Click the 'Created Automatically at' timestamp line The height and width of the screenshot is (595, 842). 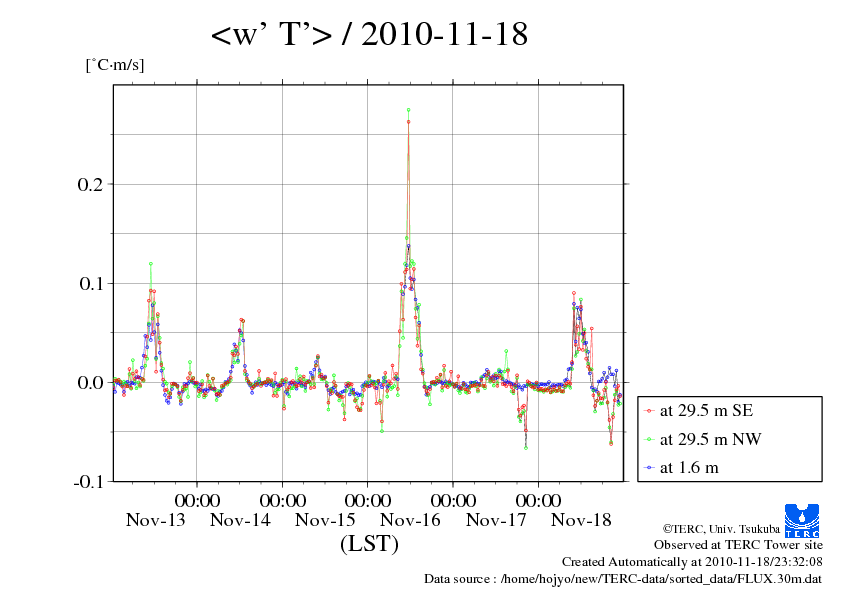692,562
